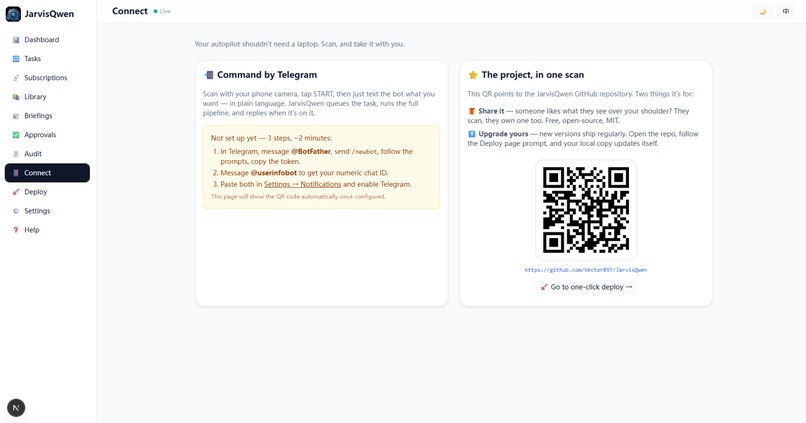Click the rocket icon in deploy button
The height and width of the screenshot is (423, 806).
pyautogui.click(x=544, y=287)
